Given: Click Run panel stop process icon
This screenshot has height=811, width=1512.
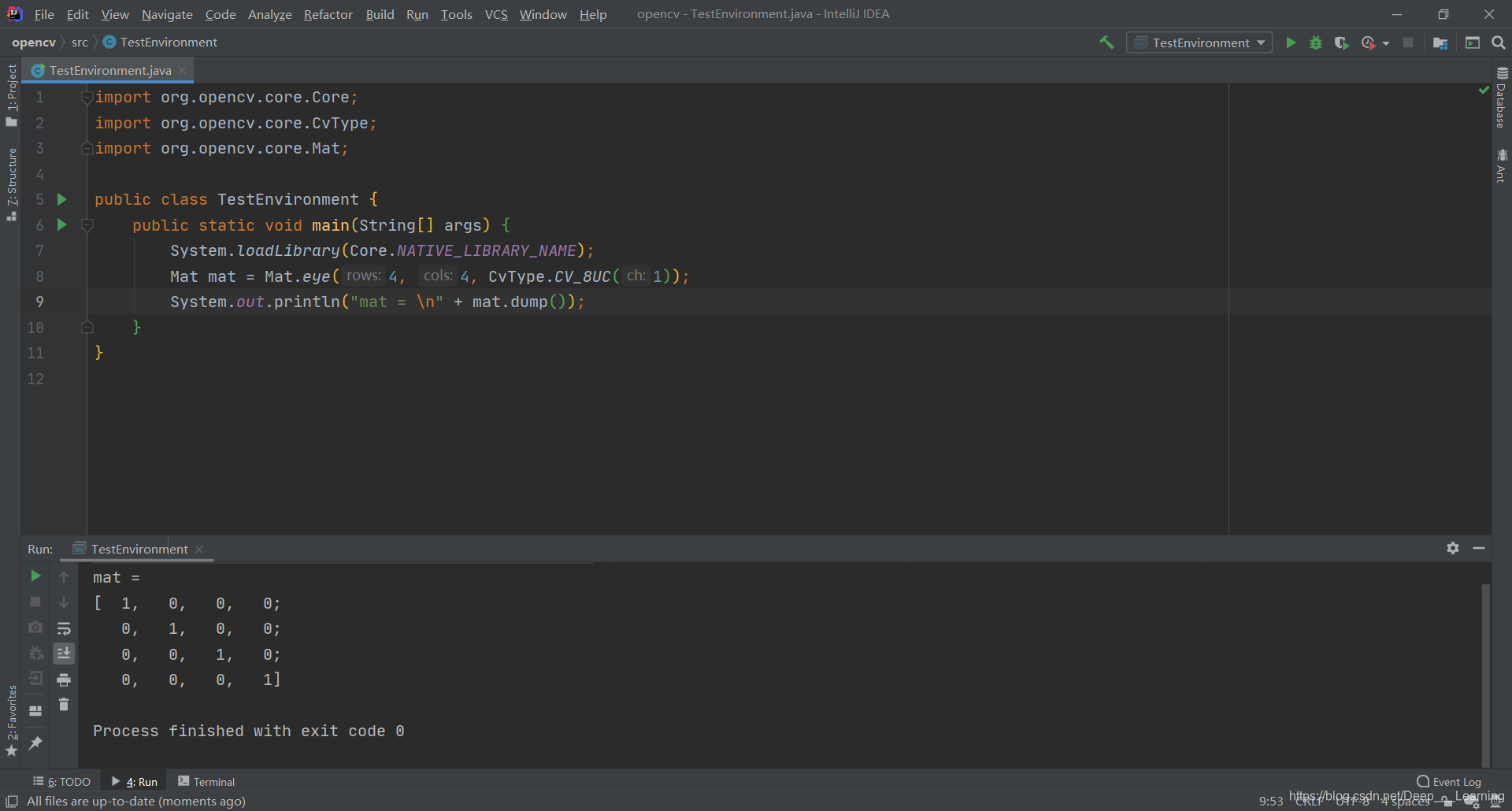Looking at the screenshot, I should (35, 602).
